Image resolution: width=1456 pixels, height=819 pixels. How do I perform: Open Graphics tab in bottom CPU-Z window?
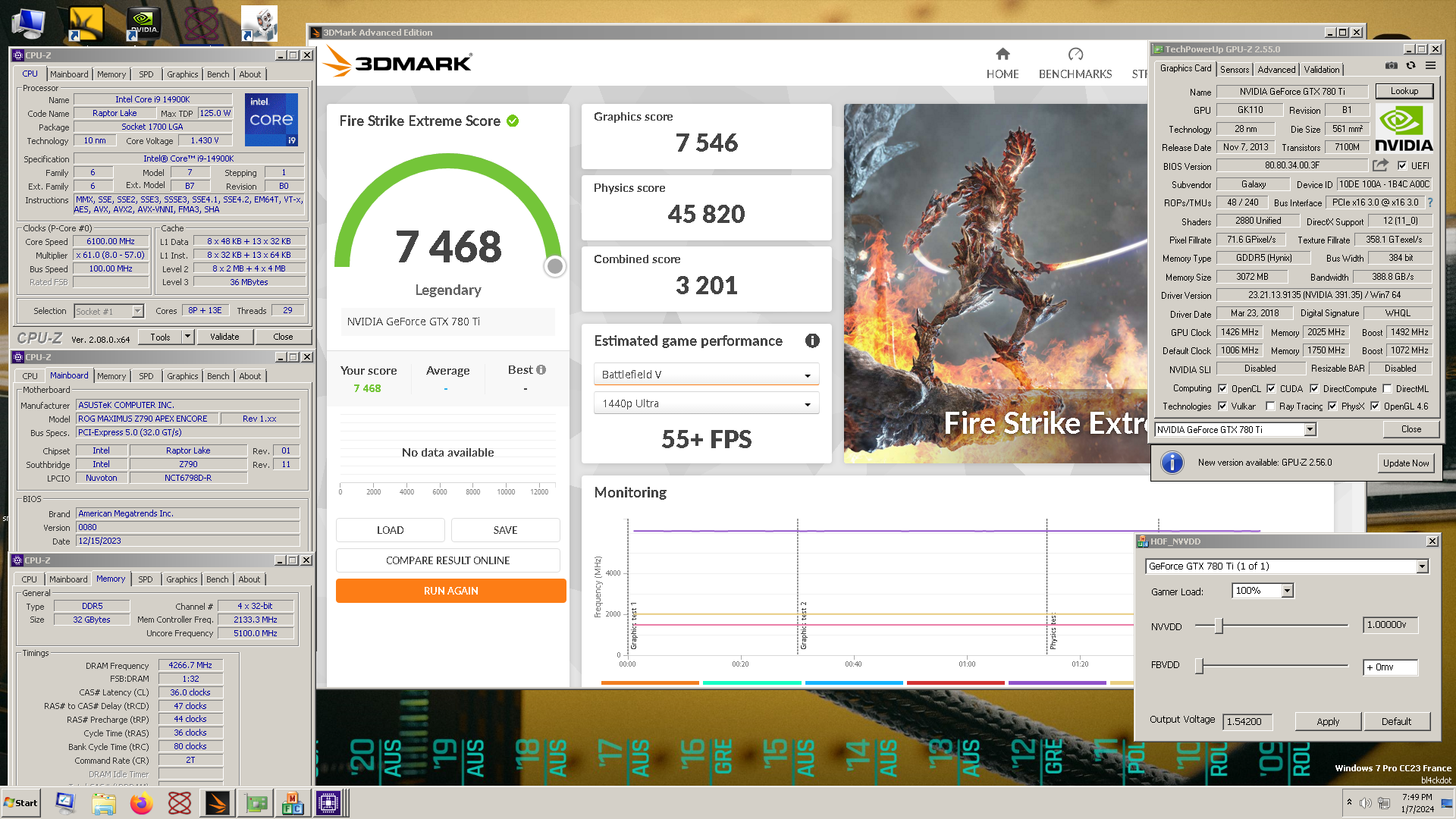pyautogui.click(x=181, y=579)
